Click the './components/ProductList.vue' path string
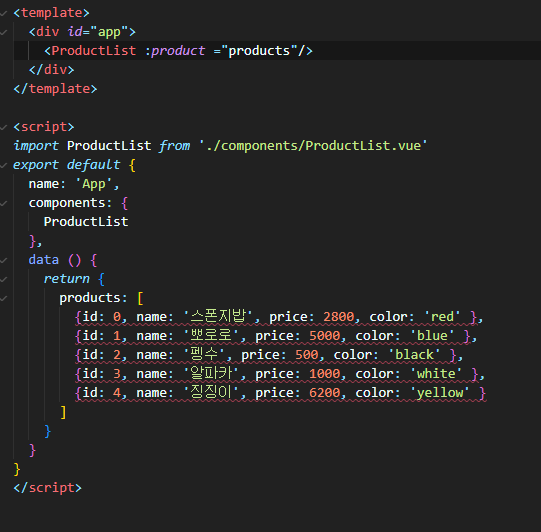This screenshot has height=532, width=541. pyautogui.click(x=313, y=146)
